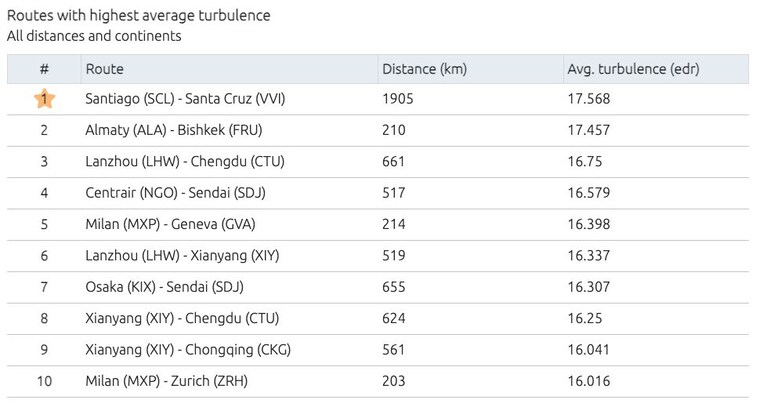Click the title Routes with highest average turbulence
Image resolution: width=767 pixels, height=418 pixels.
(138, 16)
